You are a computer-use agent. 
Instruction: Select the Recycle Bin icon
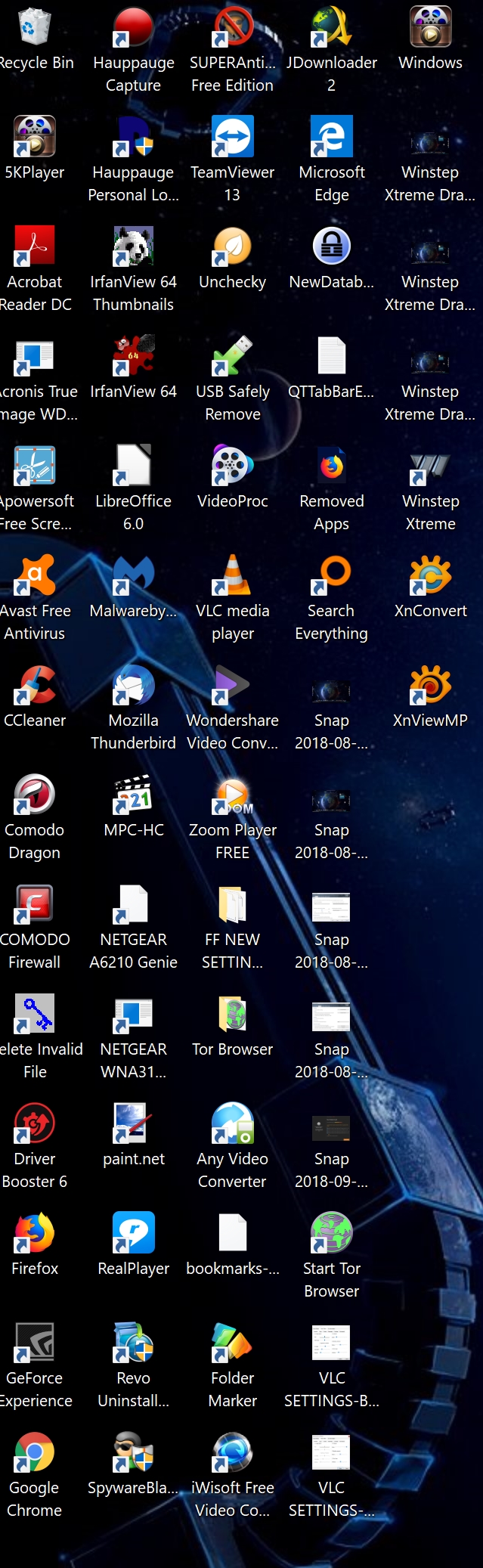coord(35,28)
